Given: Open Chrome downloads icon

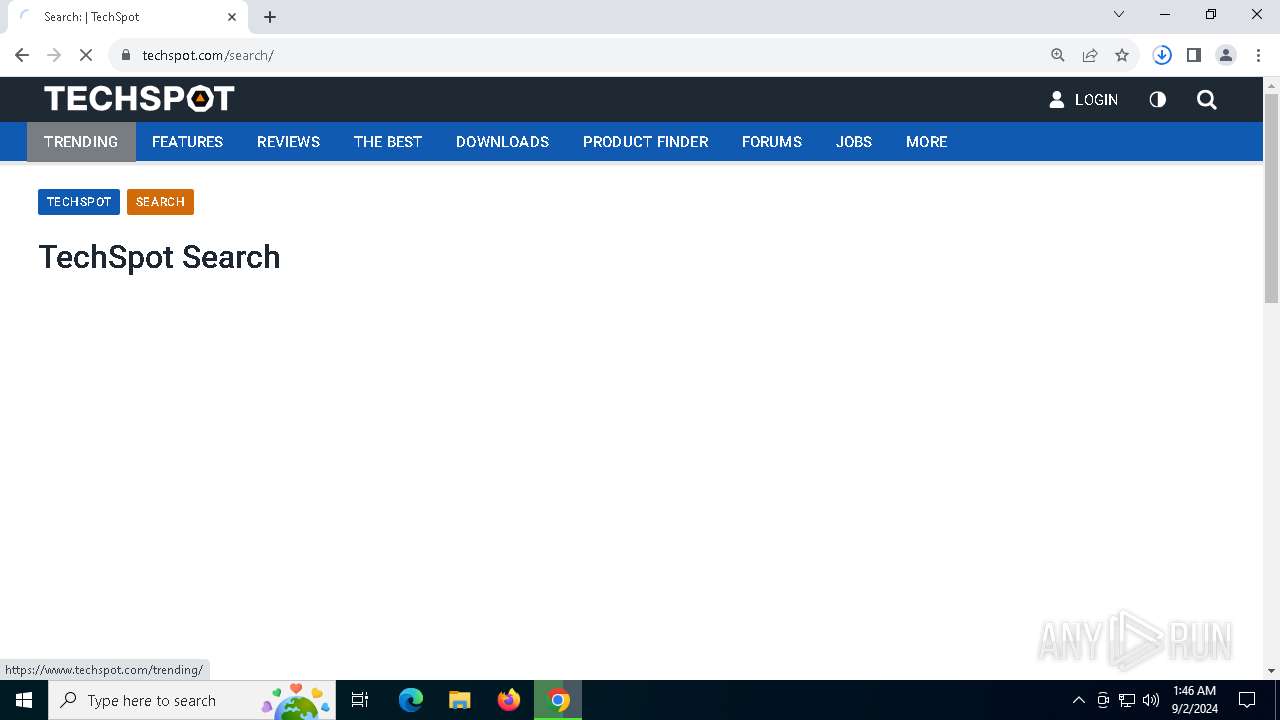Looking at the screenshot, I should click(x=1162, y=55).
